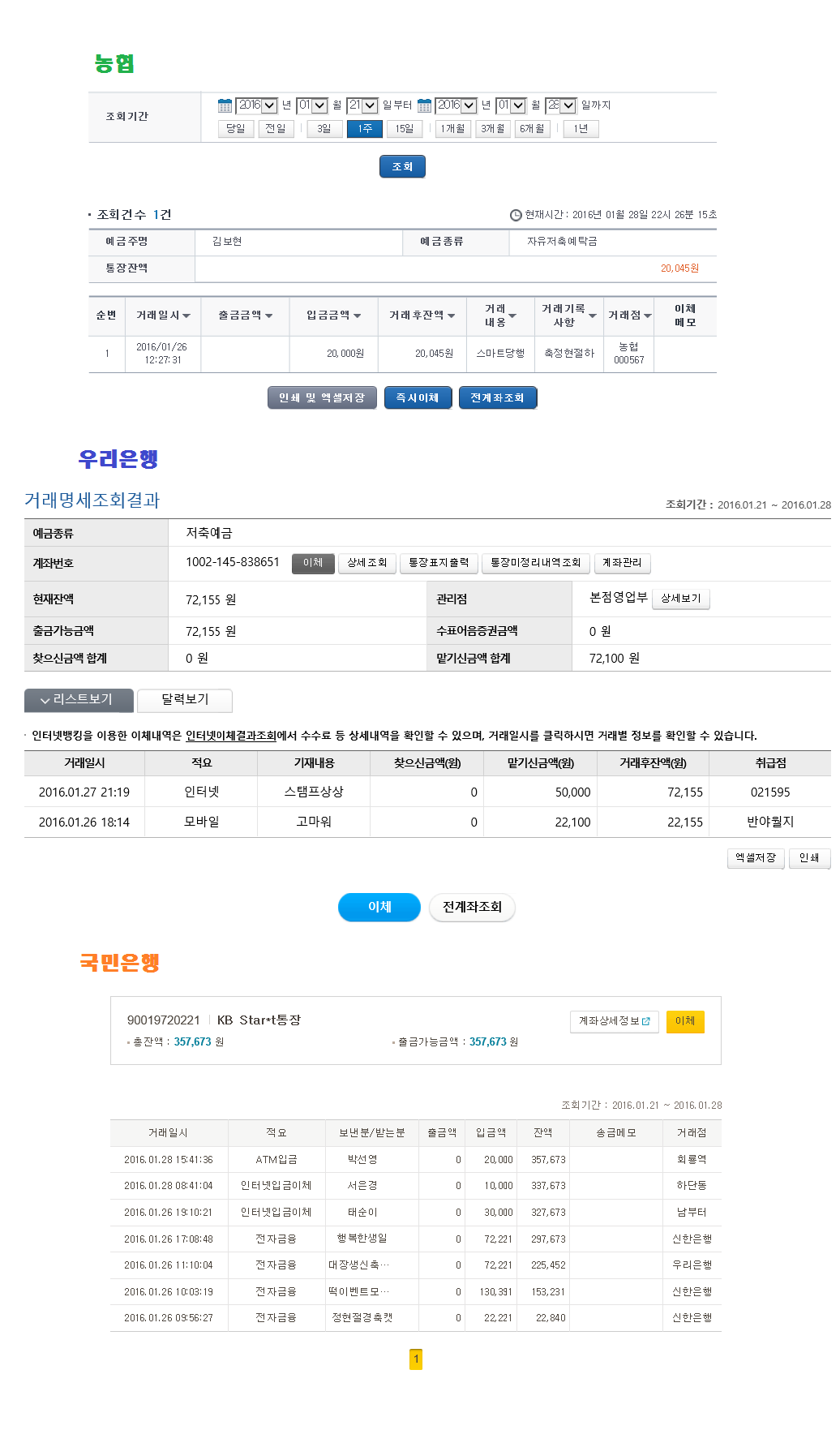Select the 15일 period option
This screenshot has width=840, height=1430.
[405, 129]
